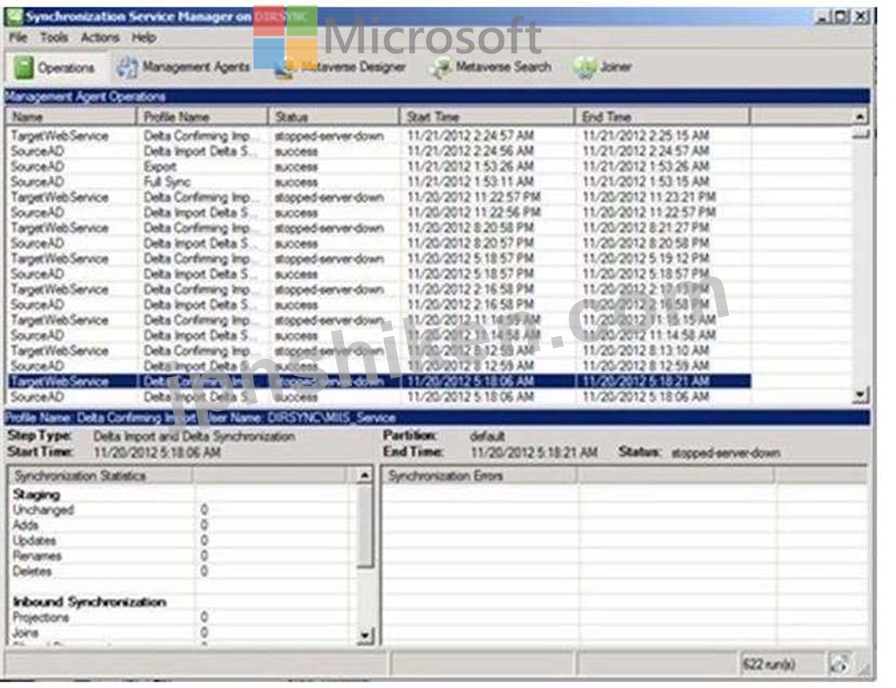Open the Tools menu
896x688 pixels.
pos(54,38)
